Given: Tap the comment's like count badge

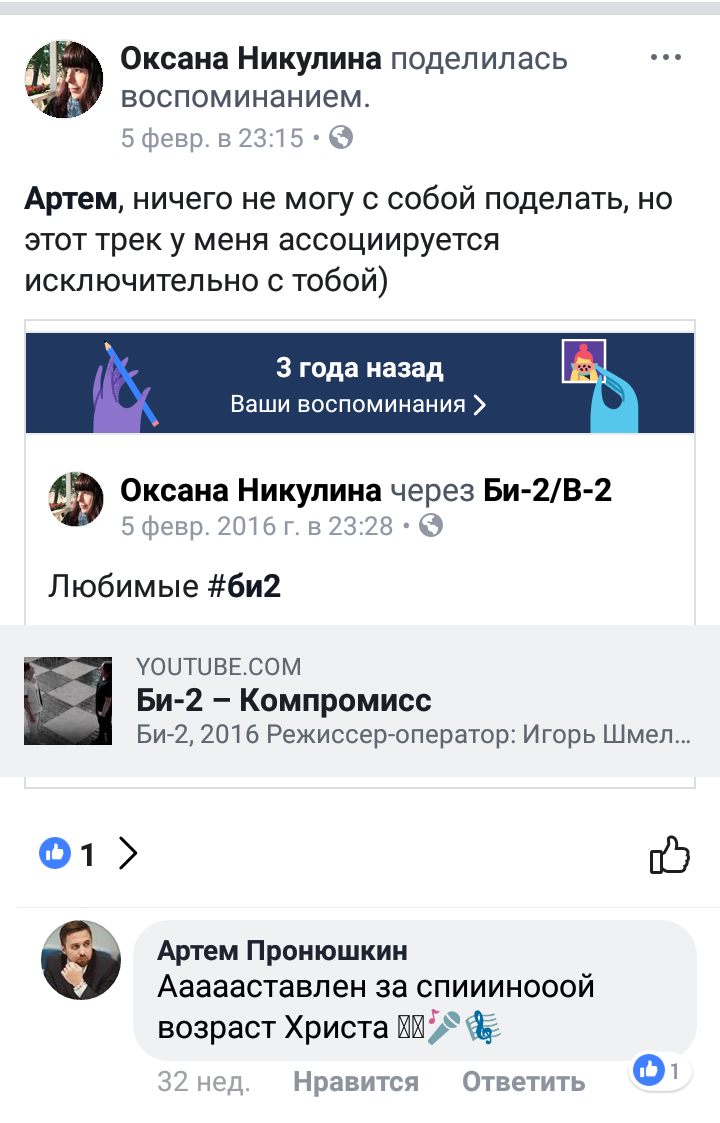Looking at the screenshot, I should [x=659, y=1070].
